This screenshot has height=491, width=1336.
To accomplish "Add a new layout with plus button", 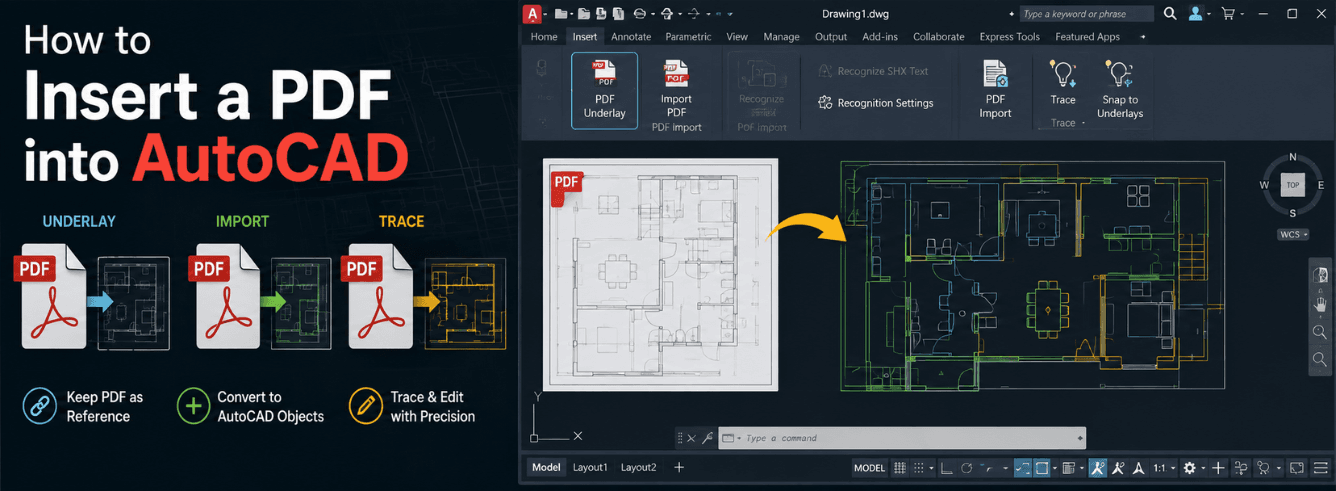I will [679, 467].
